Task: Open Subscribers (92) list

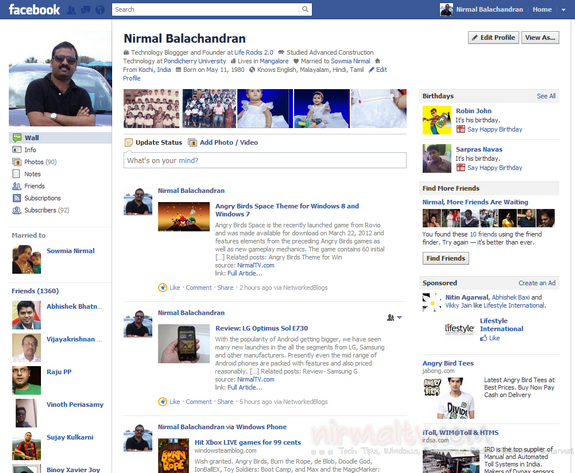Action: pos(47,210)
